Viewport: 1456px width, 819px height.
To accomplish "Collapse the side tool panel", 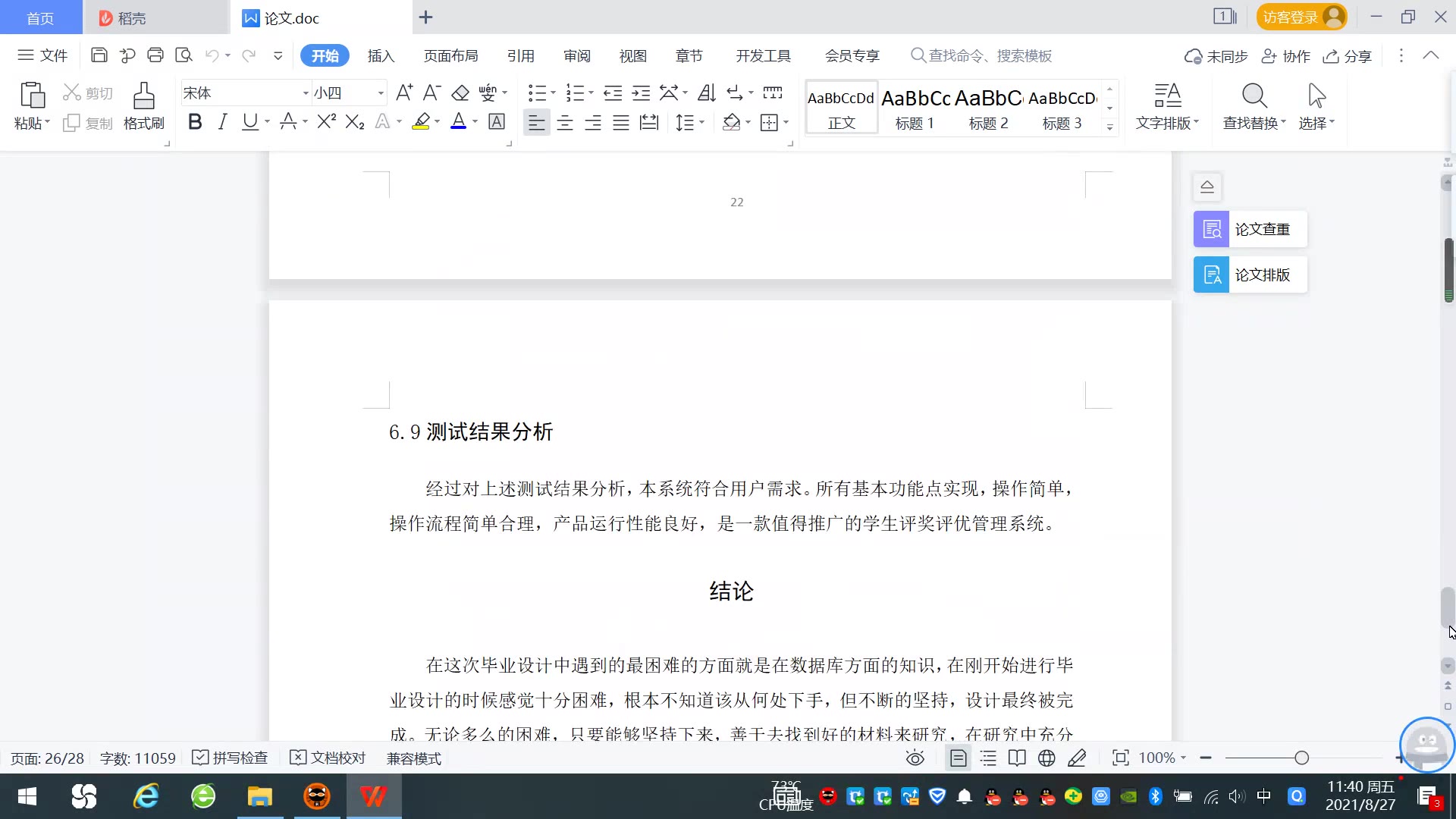I will pyautogui.click(x=1207, y=187).
